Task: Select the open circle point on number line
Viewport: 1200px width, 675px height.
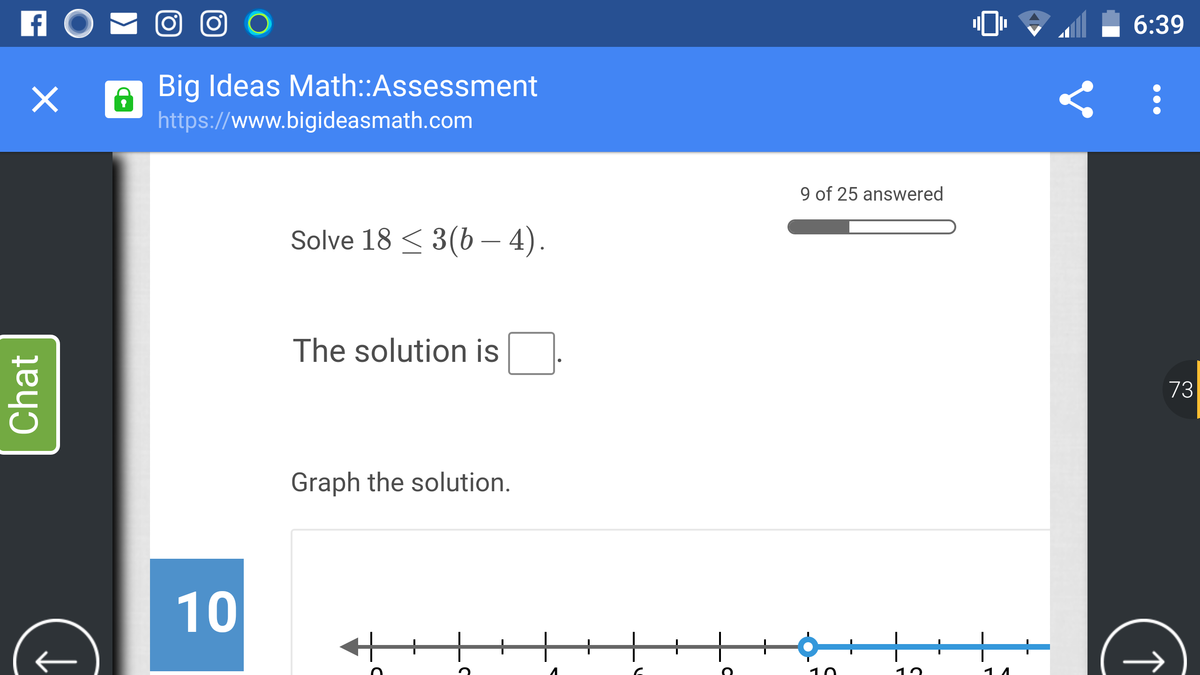Action: tap(806, 646)
